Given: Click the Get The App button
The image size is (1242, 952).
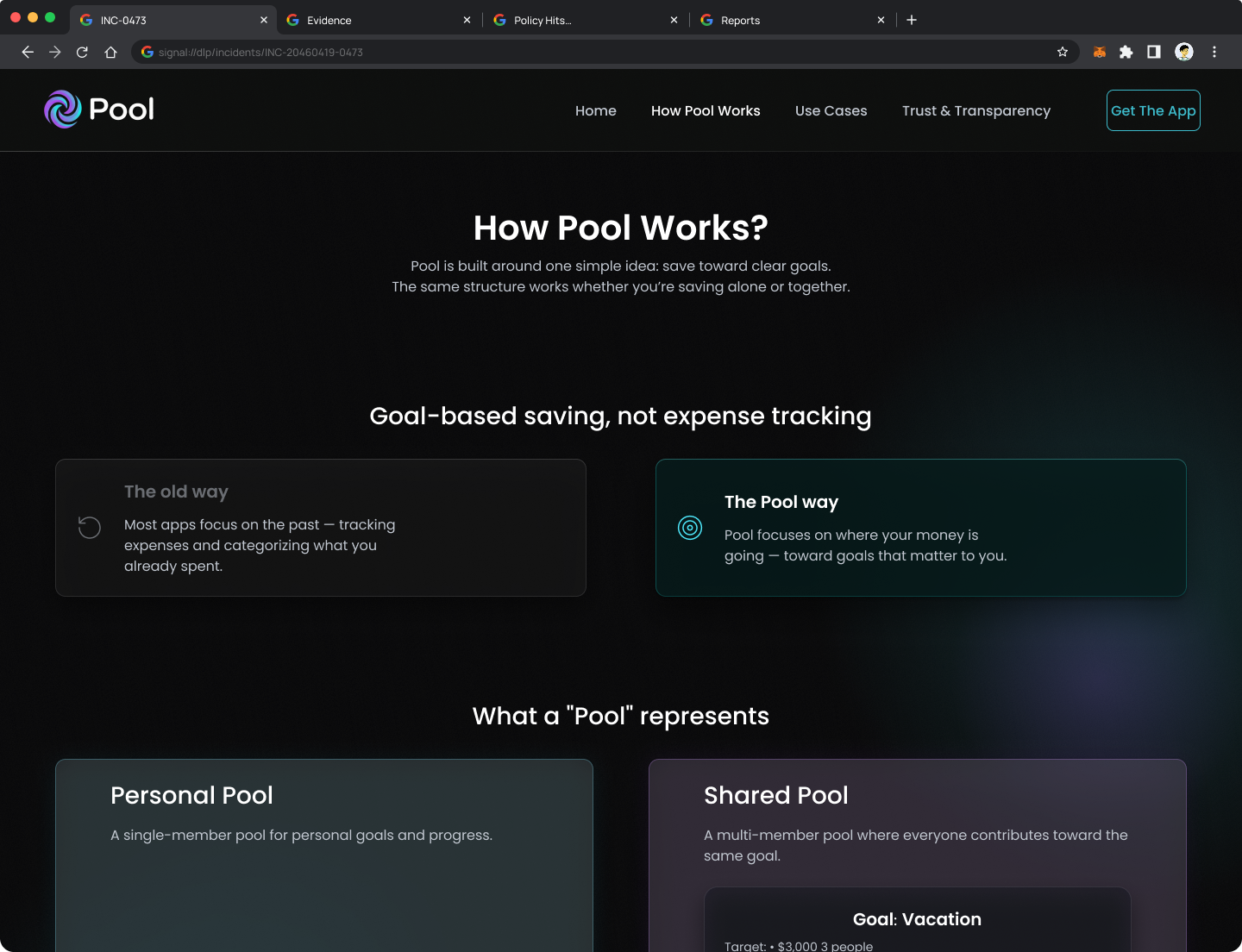Looking at the screenshot, I should click(1153, 110).
